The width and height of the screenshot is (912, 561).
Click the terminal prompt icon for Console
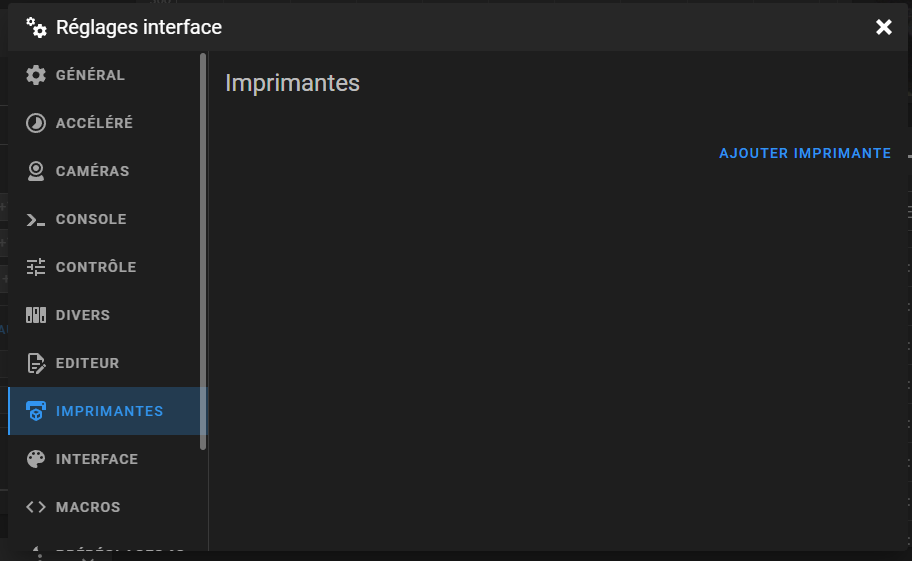pos(35,219)
